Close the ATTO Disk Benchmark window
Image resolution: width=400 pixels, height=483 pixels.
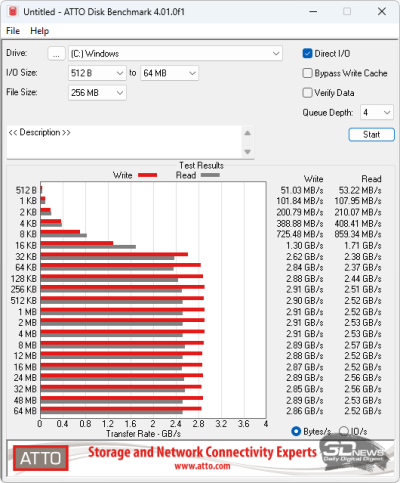tap(382, 11)
